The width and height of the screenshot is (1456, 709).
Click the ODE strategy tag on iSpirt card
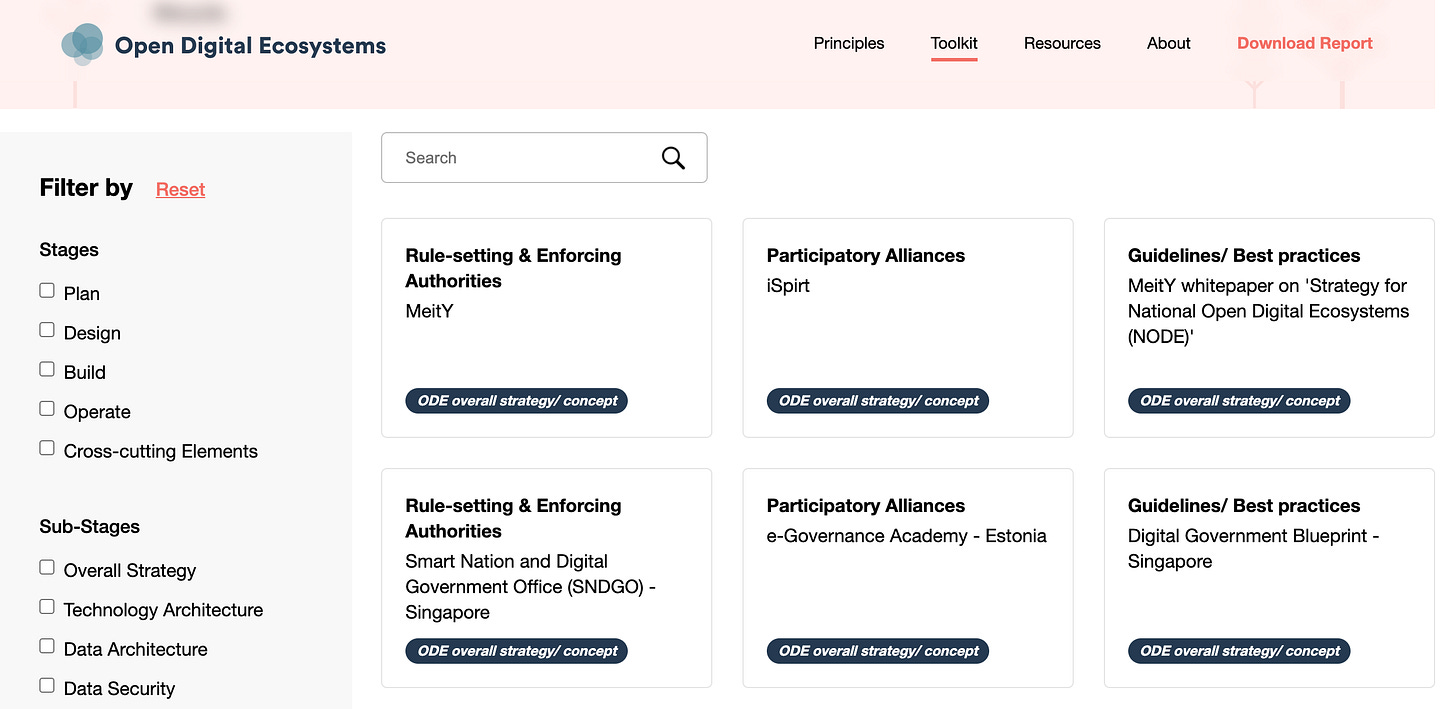click(x=878, y=401)
